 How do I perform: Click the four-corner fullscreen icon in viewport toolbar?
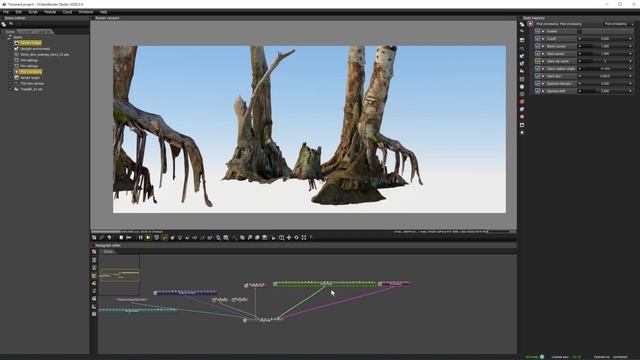(304, 238)
